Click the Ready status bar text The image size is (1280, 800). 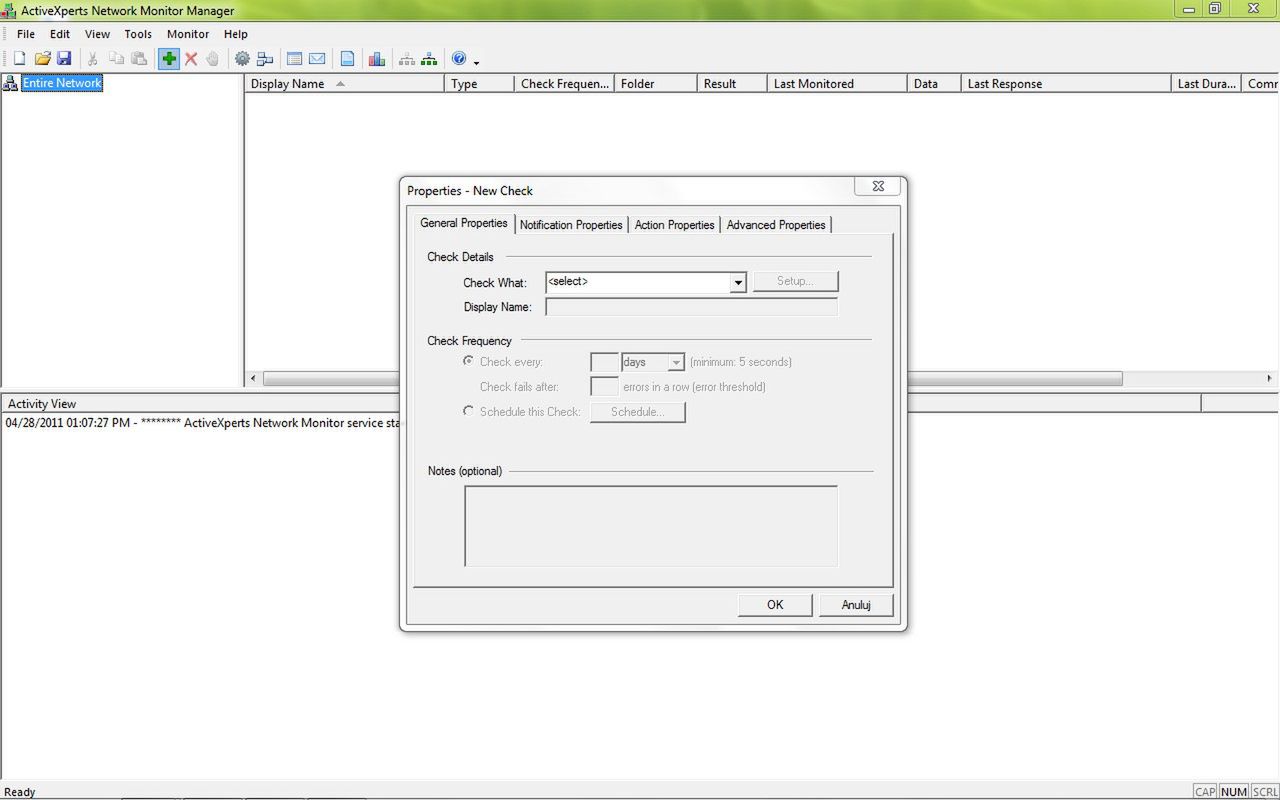pyautogui.click(x=20, y=792)
